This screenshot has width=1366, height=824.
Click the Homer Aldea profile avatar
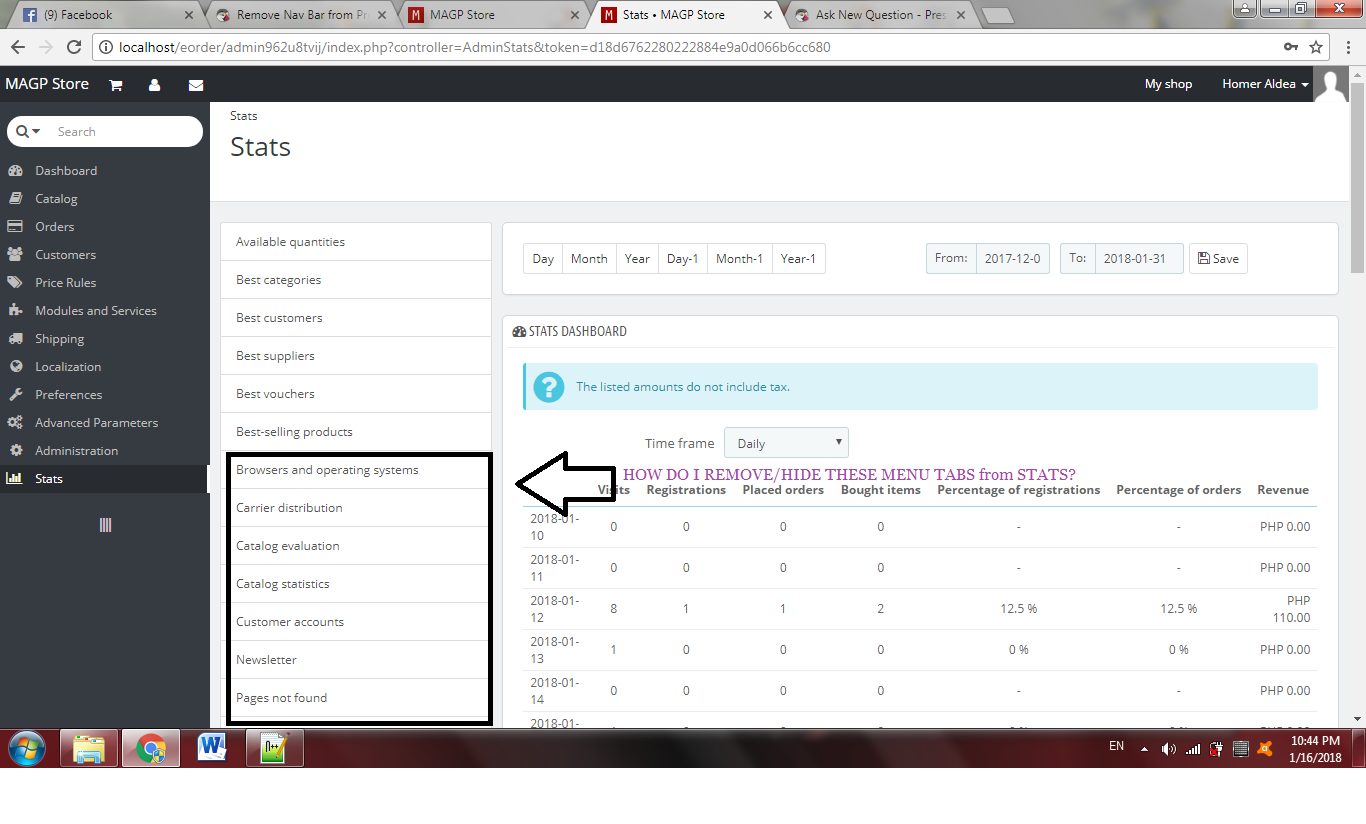click(1331, 85)
